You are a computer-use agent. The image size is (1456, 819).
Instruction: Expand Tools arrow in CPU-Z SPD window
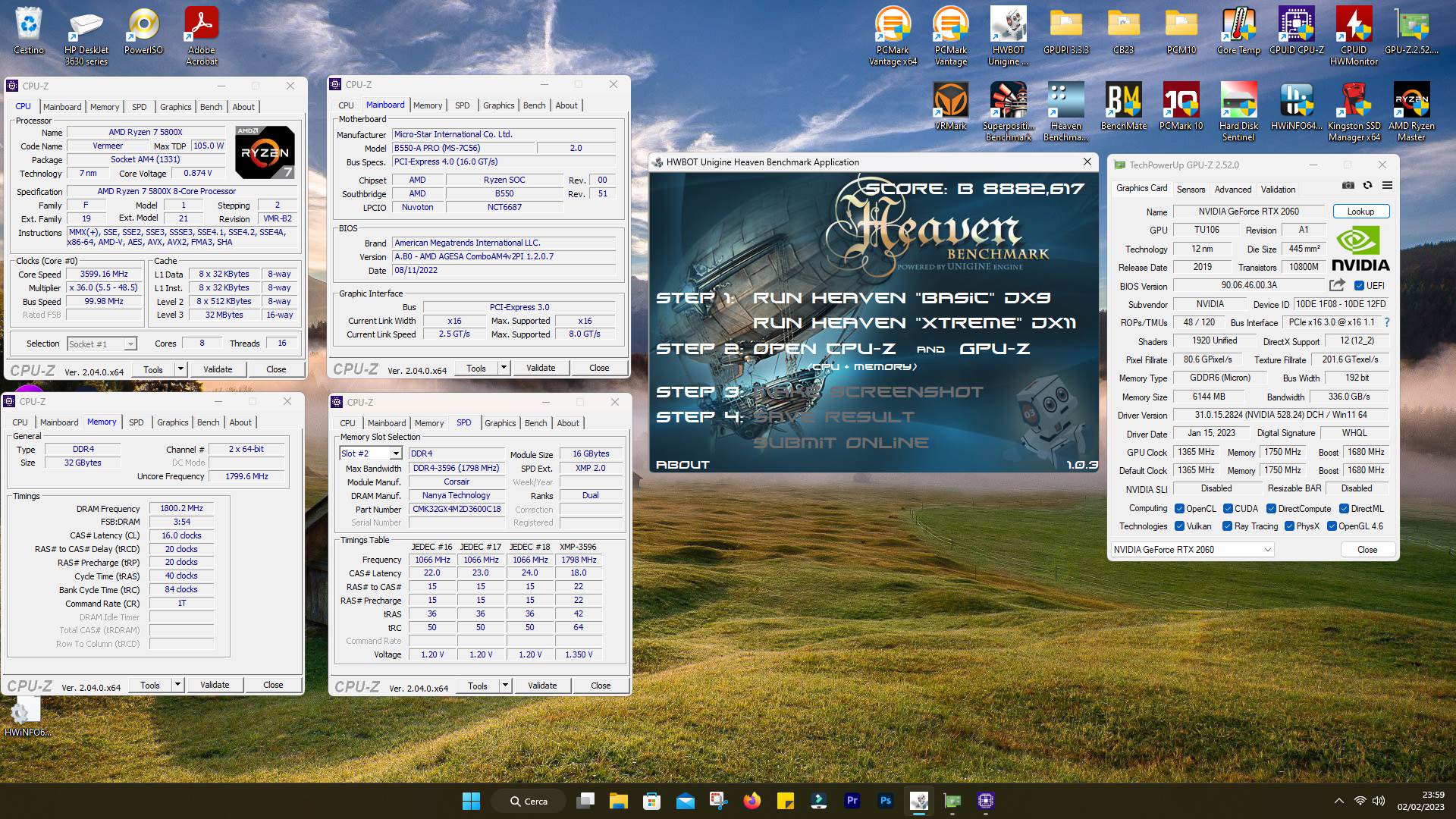pos(505,686)
